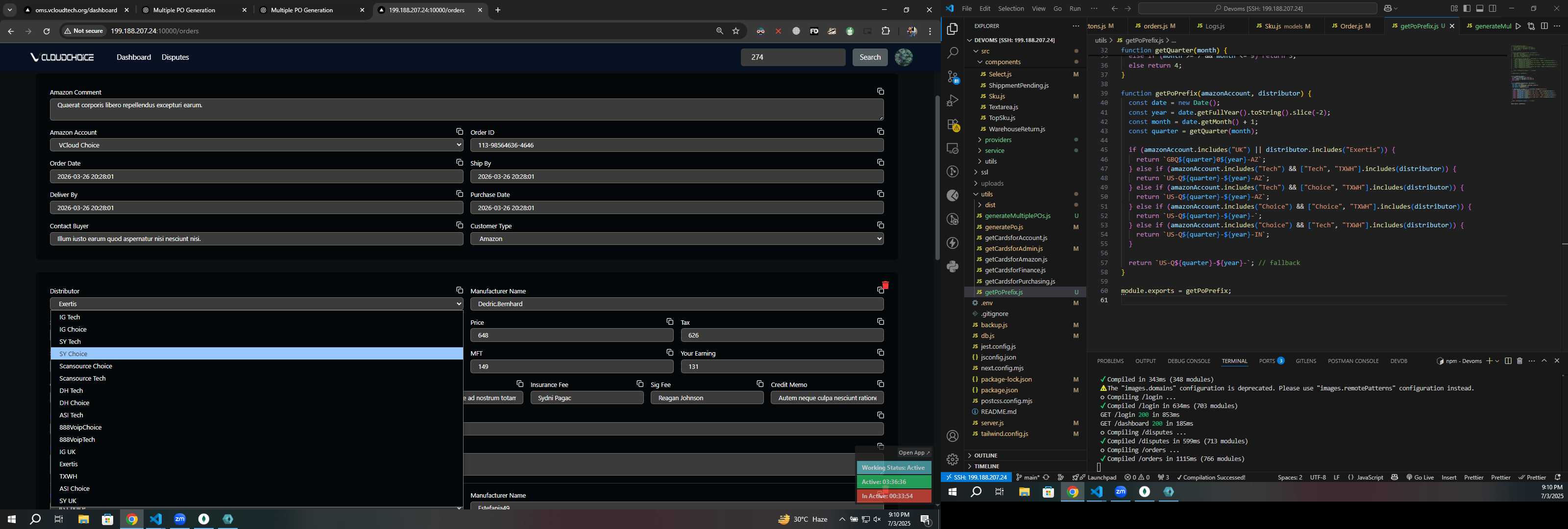Toggle system volume mute icon in tray
The height and width of the screenshot is (529, 1568).
877,519
